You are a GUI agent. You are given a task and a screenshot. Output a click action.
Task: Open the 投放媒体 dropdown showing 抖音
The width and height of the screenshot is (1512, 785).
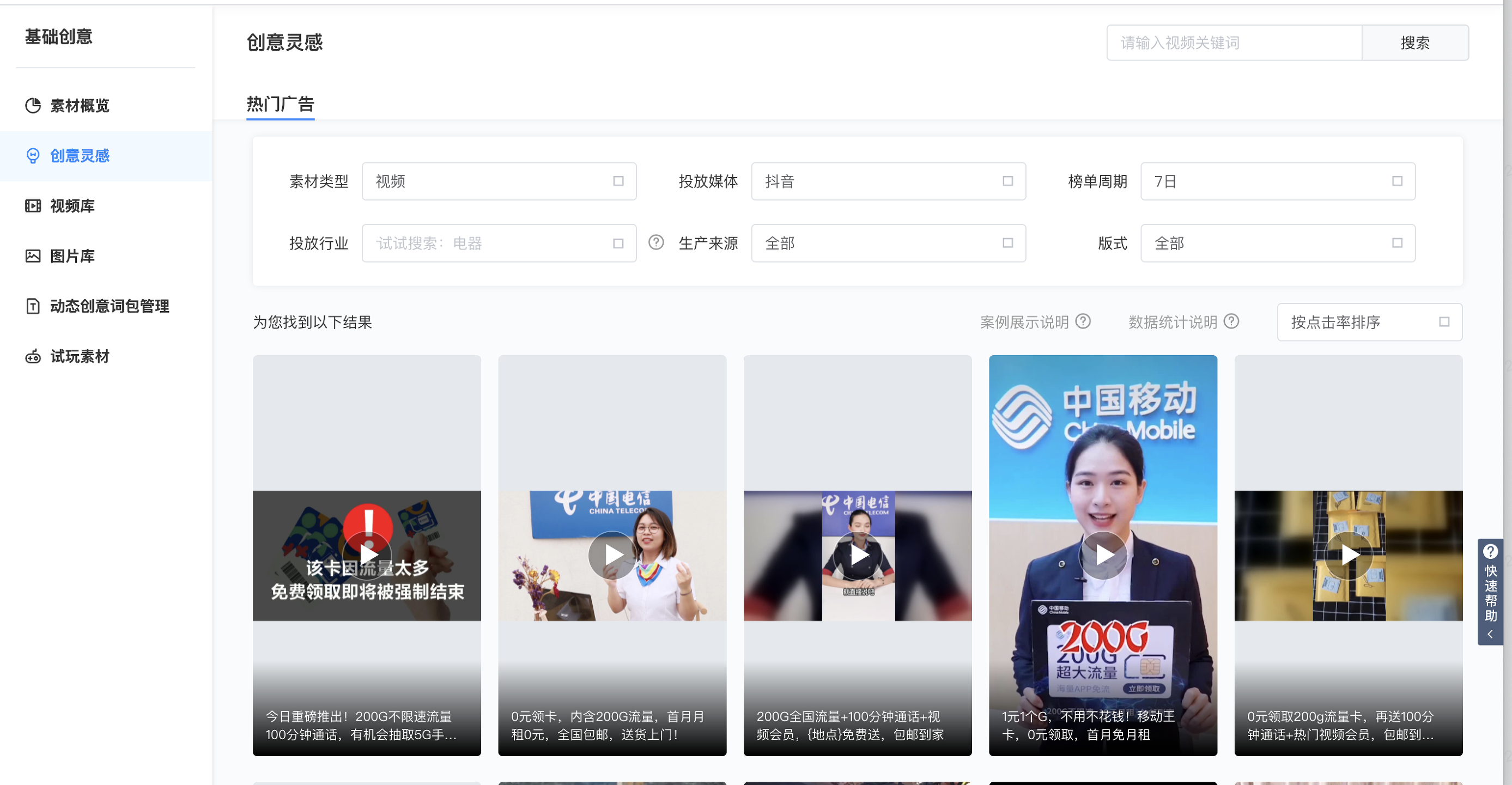click(x=889, y=181)
